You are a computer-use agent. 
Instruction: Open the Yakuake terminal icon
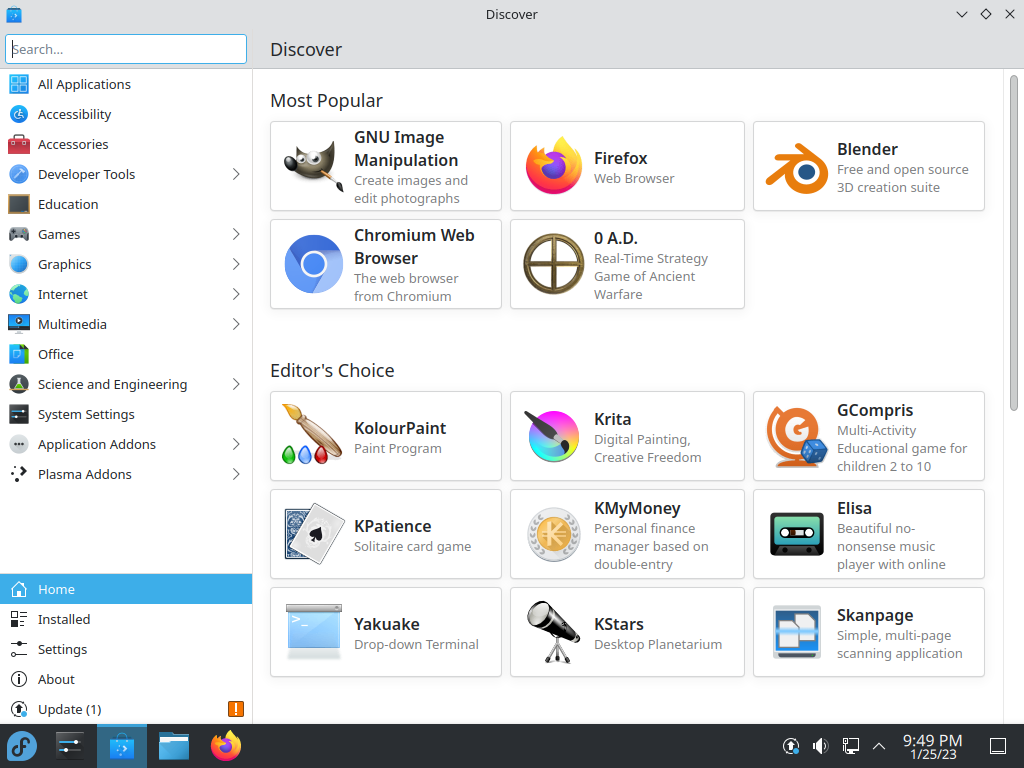(x=313, y=631)
